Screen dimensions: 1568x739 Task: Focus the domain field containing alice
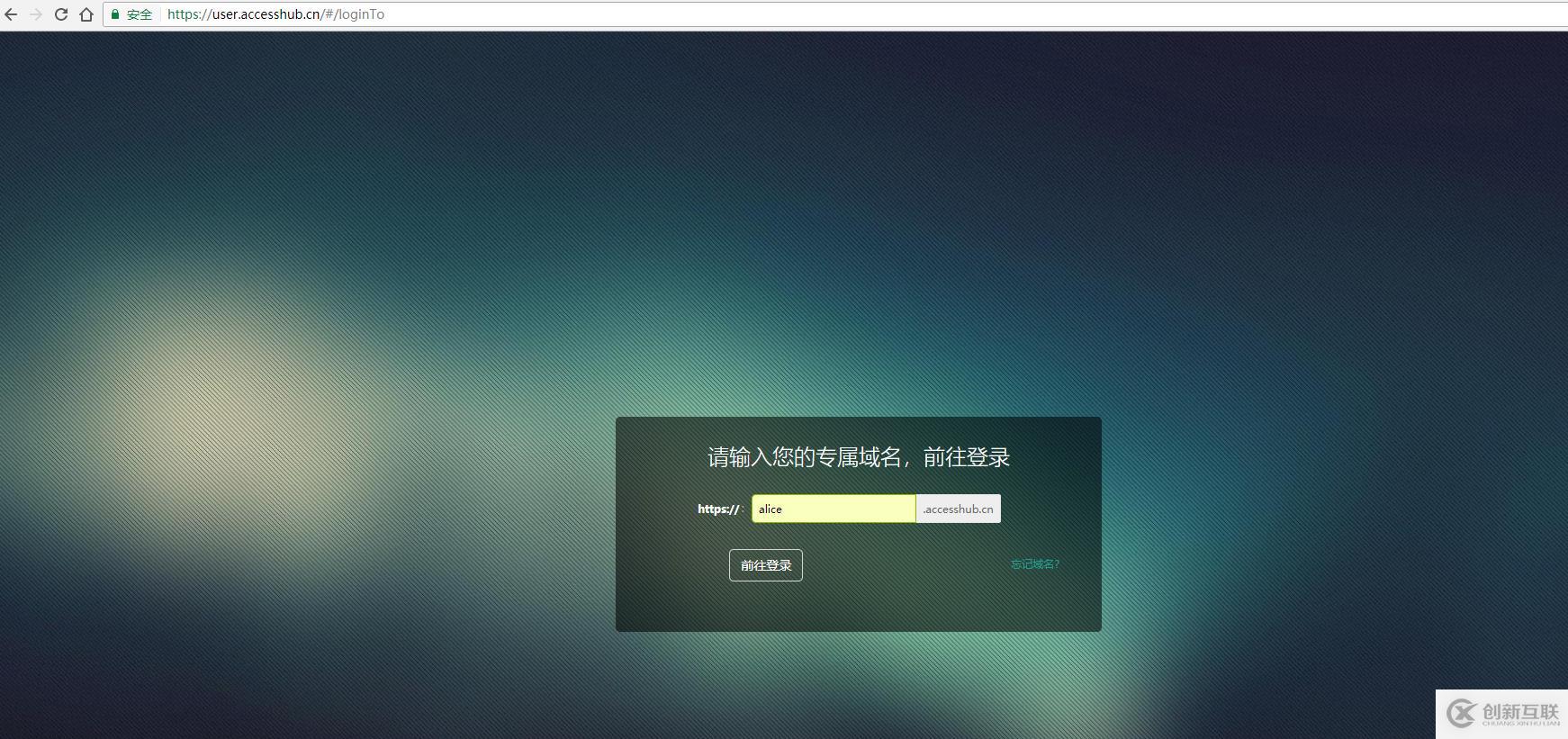(x=834, y=509)
